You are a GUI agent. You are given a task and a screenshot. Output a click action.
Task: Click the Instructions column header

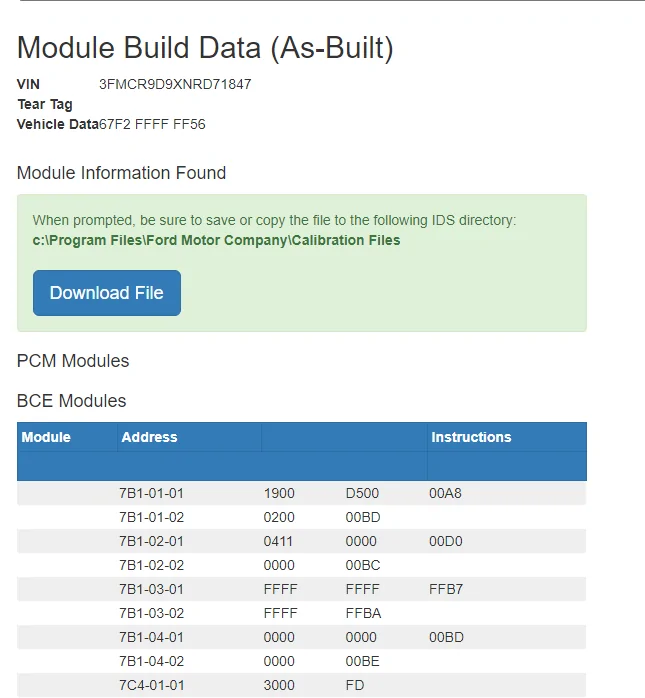471,437
